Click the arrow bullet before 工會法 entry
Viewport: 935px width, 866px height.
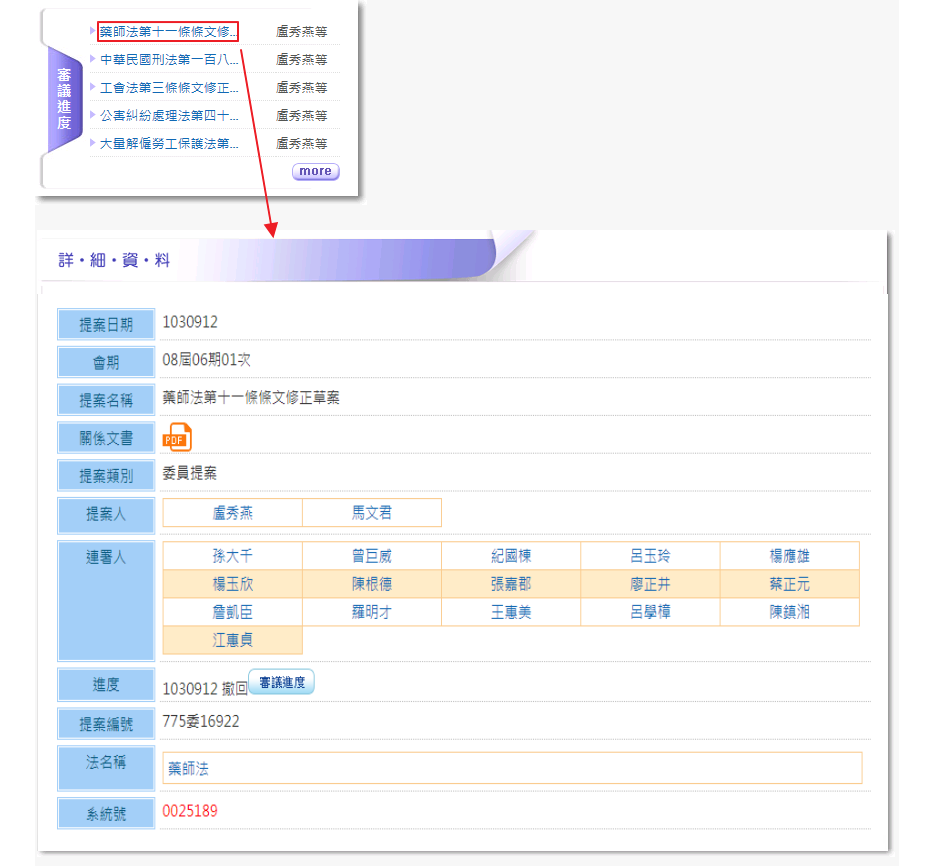click(x=93, y=87)
